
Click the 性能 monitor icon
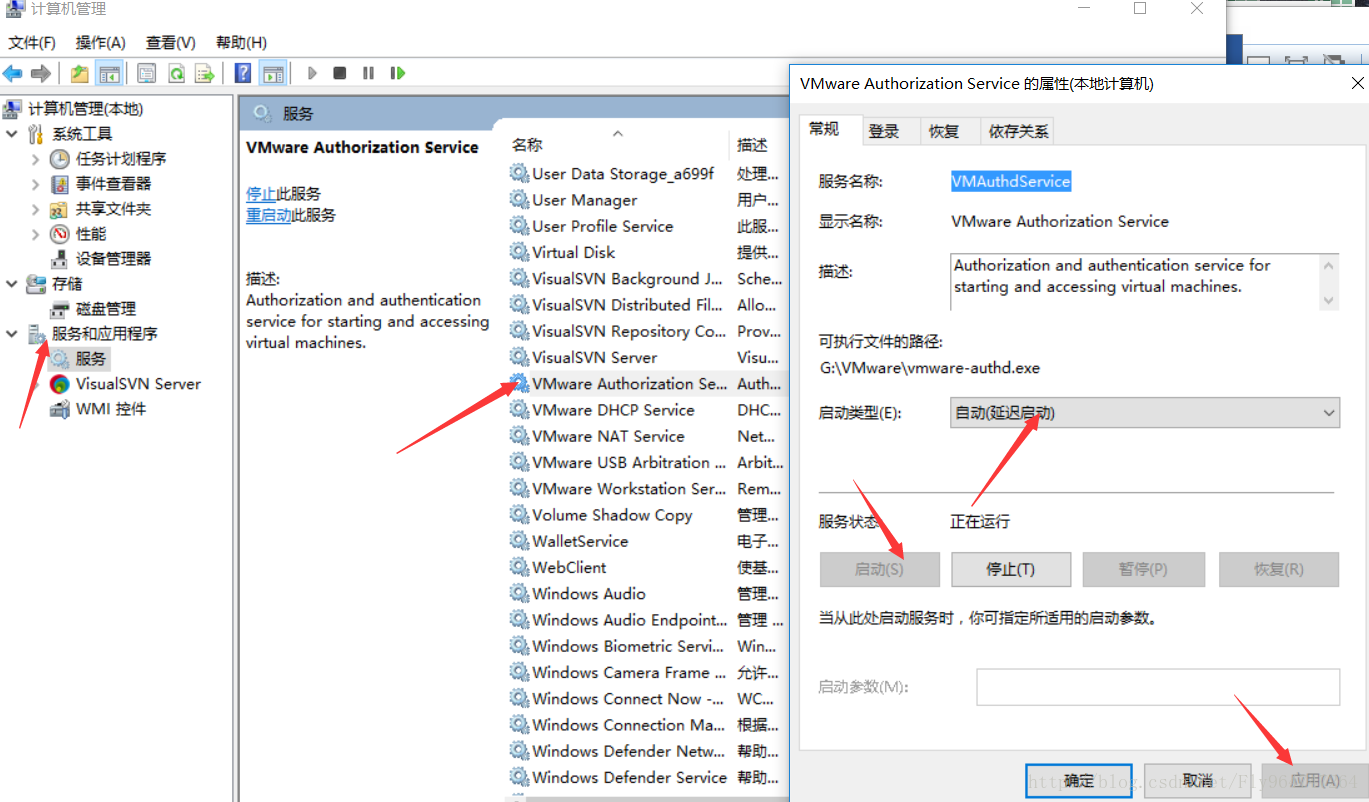click(x=60, y=233)
